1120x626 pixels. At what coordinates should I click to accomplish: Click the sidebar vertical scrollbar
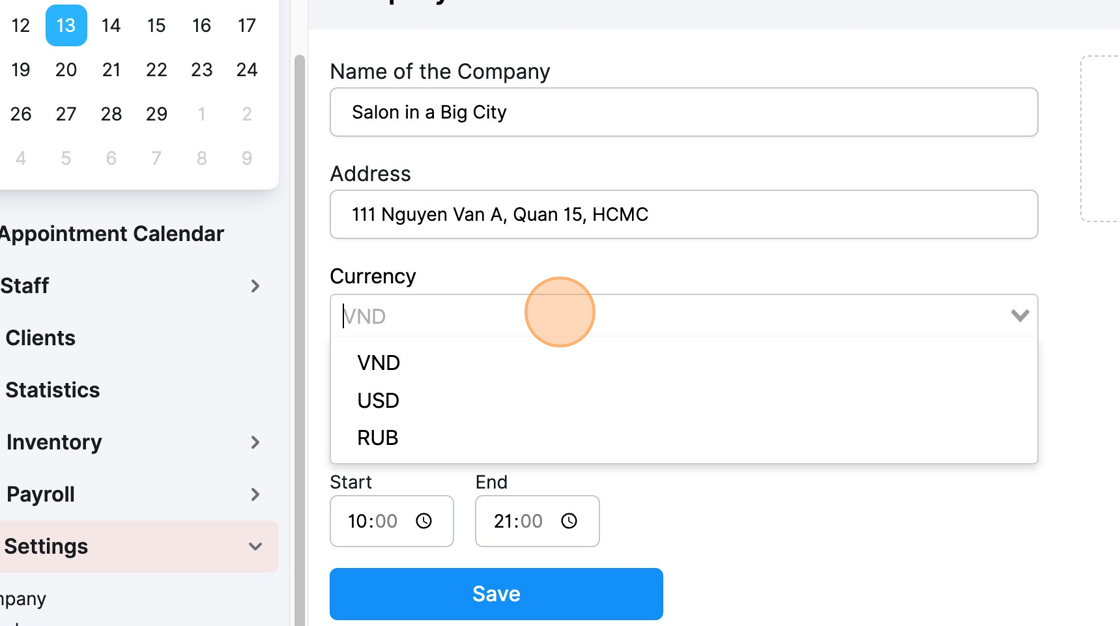[x=300, y=339]
